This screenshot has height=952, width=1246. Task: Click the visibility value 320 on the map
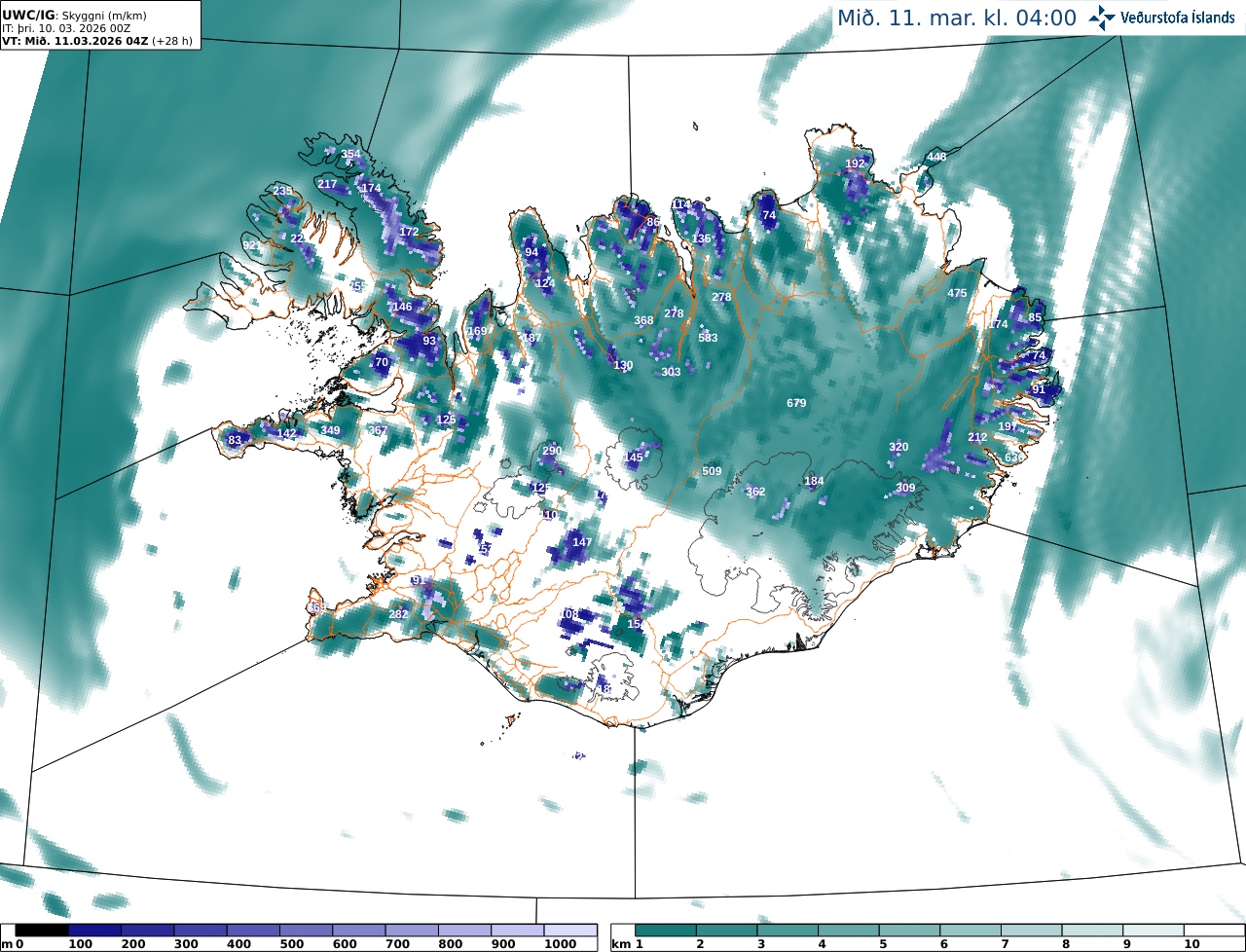click(x=898, y=447)
